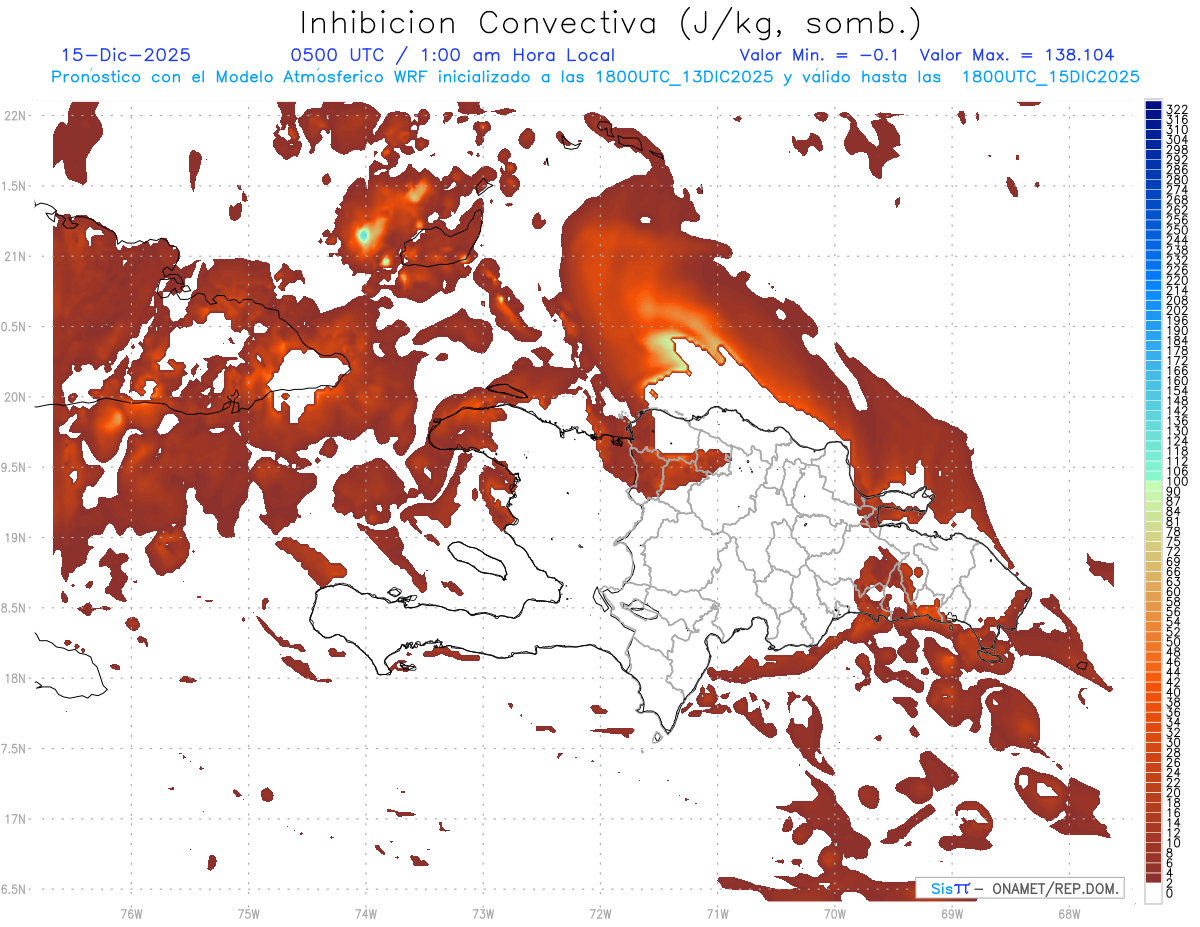Click the '40' color scale value
1200x927 pixels.
tap(1173, 692)
